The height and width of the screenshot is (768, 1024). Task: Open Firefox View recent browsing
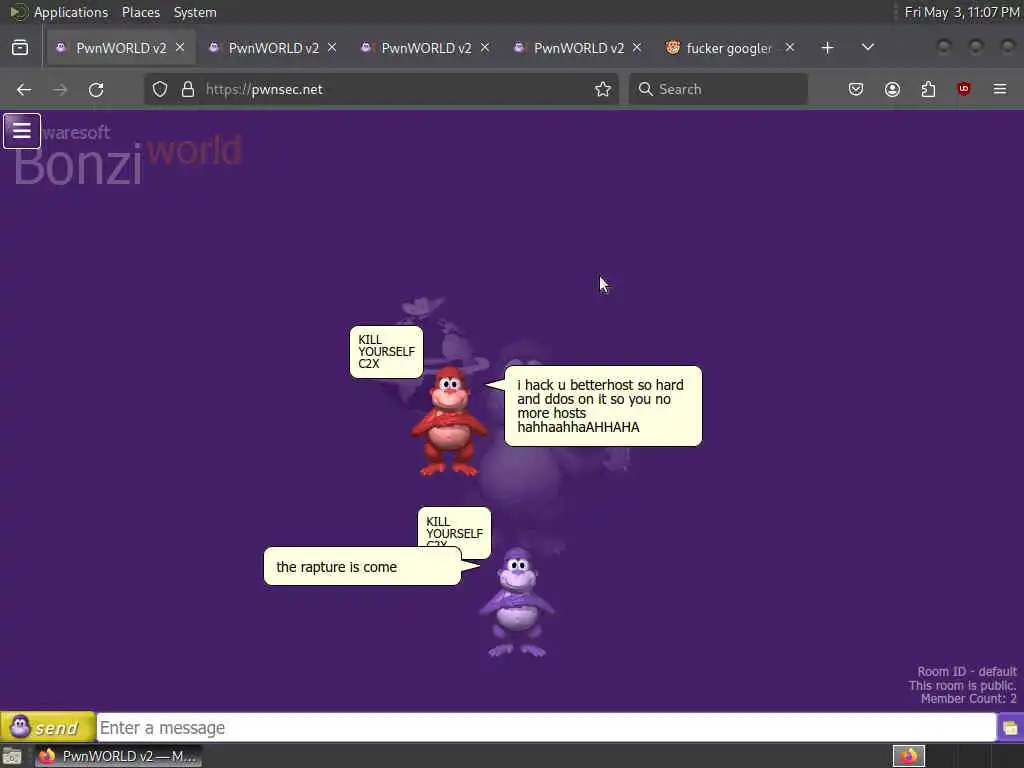[x=20, y=48]
